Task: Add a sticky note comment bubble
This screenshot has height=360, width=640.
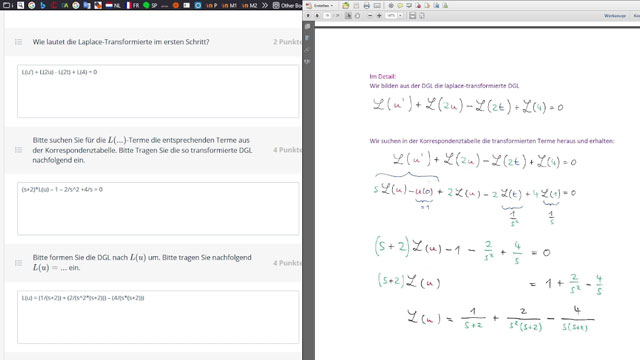Action: 400,5
